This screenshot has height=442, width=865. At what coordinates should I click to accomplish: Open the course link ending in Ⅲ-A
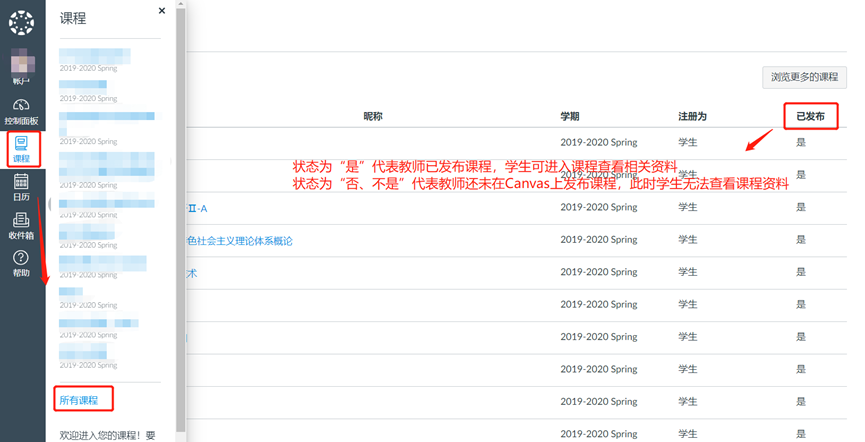point(198,208)
